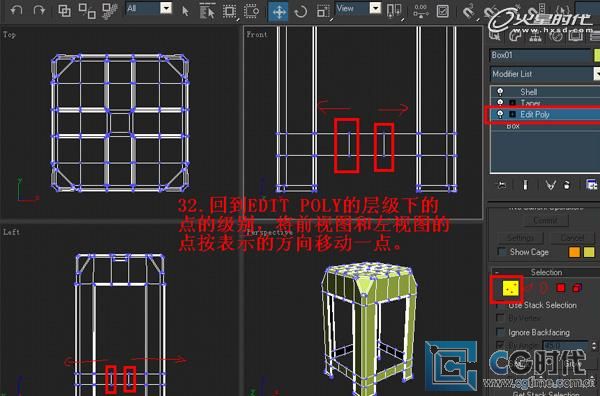The width and height of the screenshot is (600, 396).
Task: Click the By Angle value spinner
Action: click(x=593, y=345)
